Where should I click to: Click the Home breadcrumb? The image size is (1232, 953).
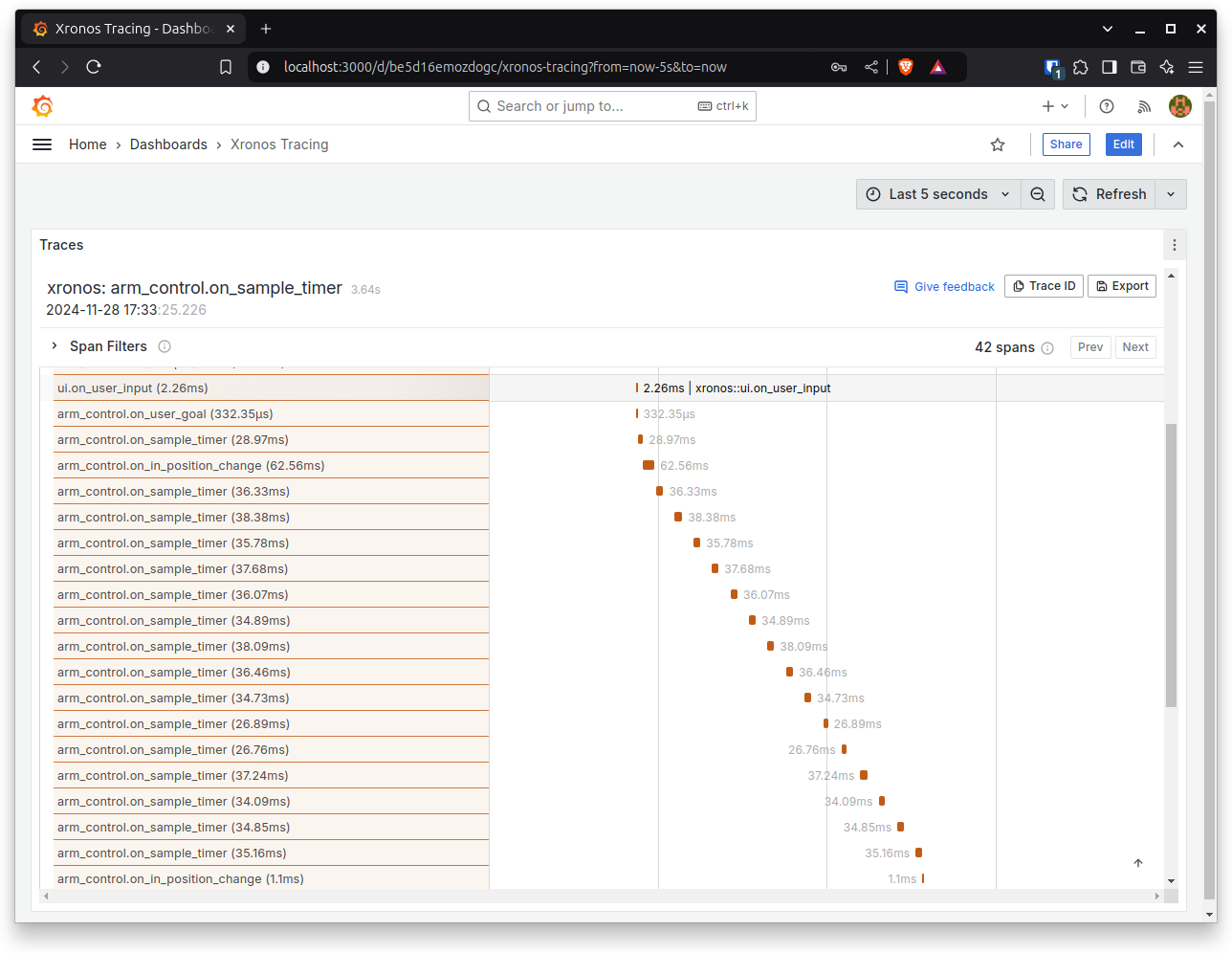tap(88, 144)
